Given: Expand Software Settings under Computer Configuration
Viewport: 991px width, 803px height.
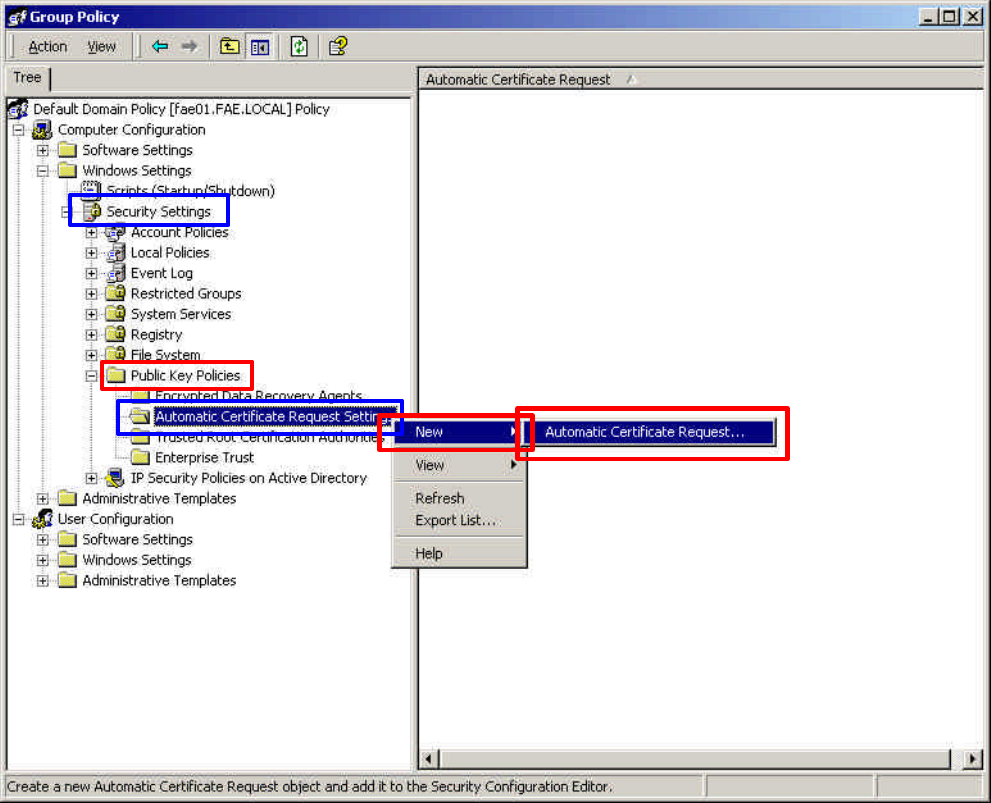Looking at the screenshot, I should [42, 150].
